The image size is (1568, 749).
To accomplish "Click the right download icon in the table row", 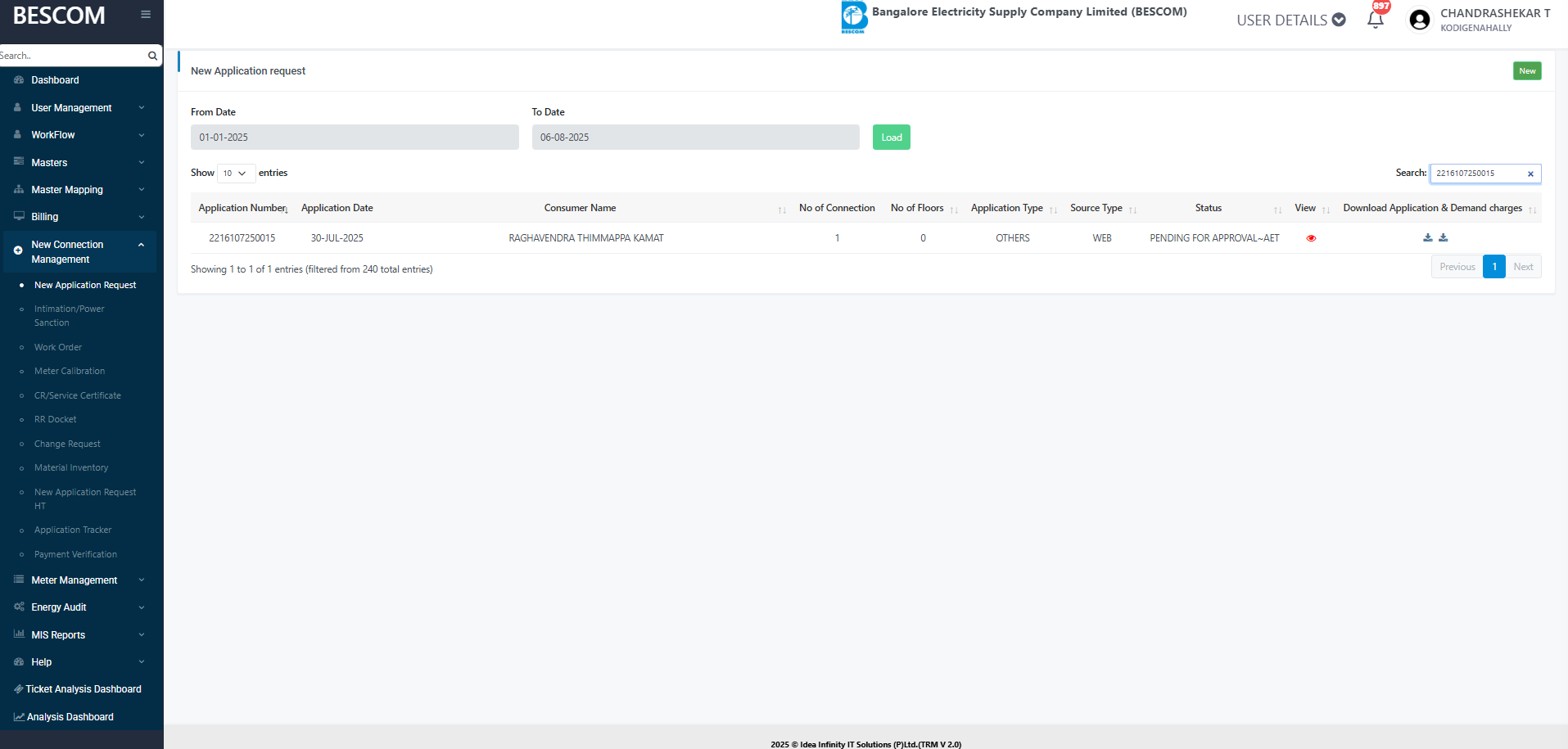I will coord(1444,237).
